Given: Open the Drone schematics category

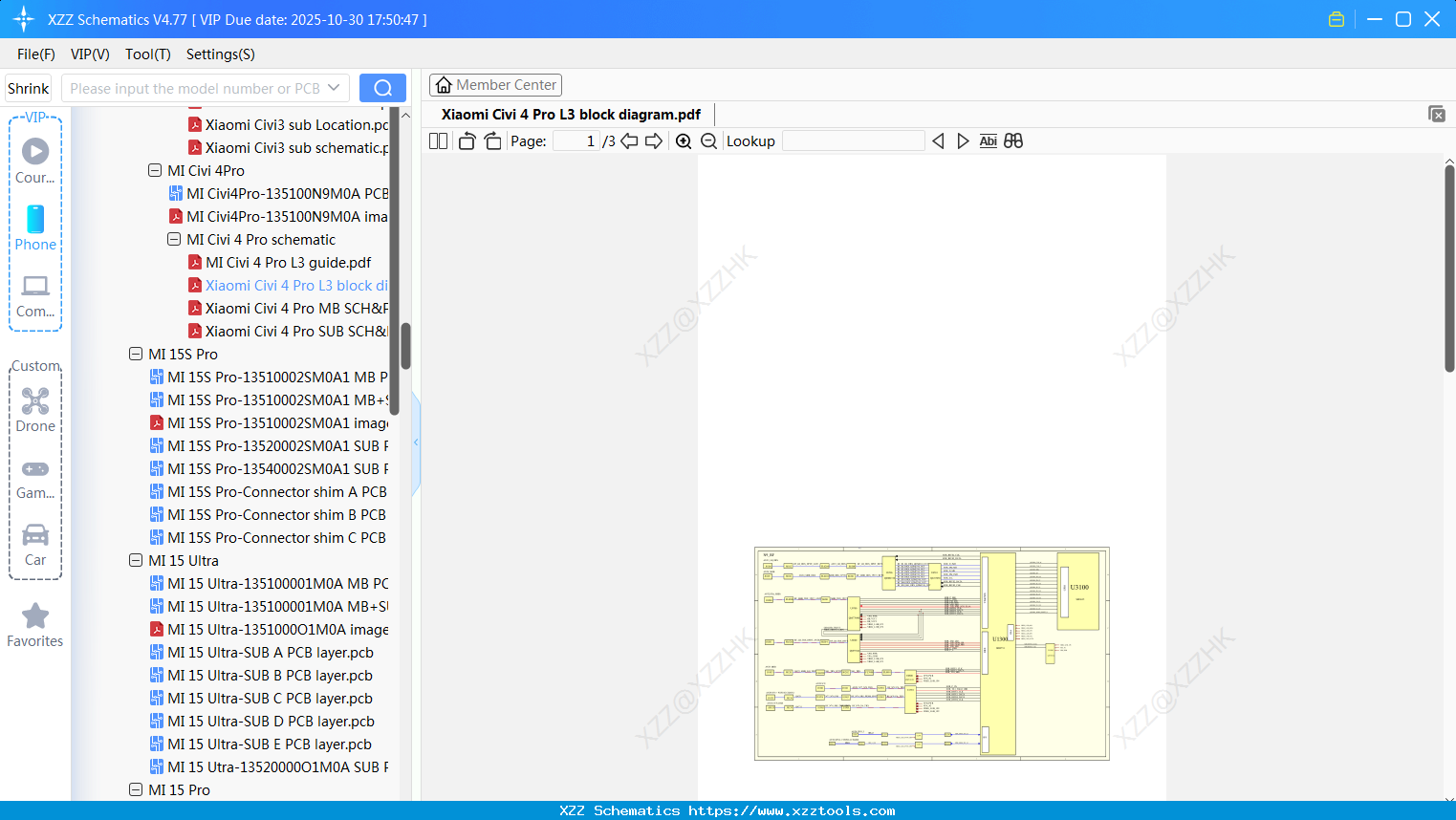Looking at the screenshot, I should pyautogui.click(x=34, y=409).
